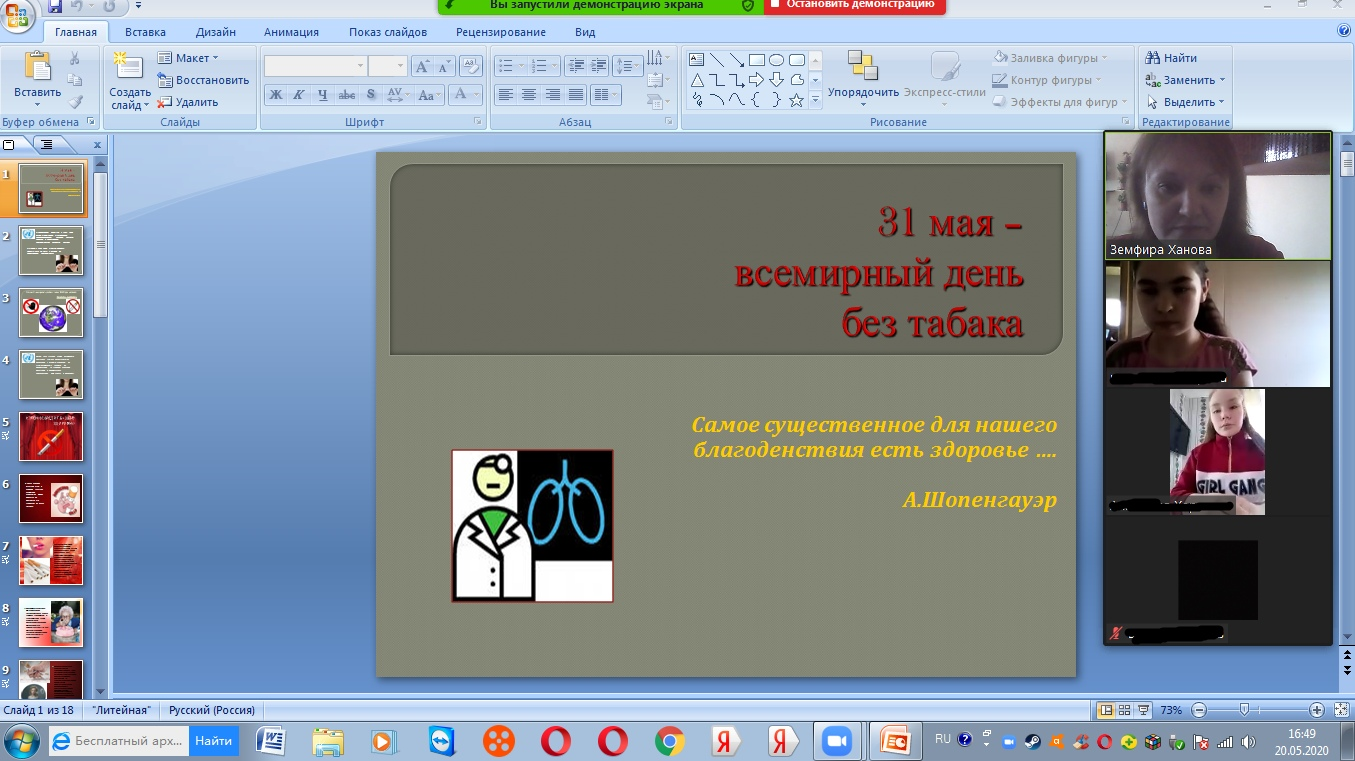Click the Arrange (Упорядочить) icon
Viewport: 1355px width, 761px height.
click(862, 68)
